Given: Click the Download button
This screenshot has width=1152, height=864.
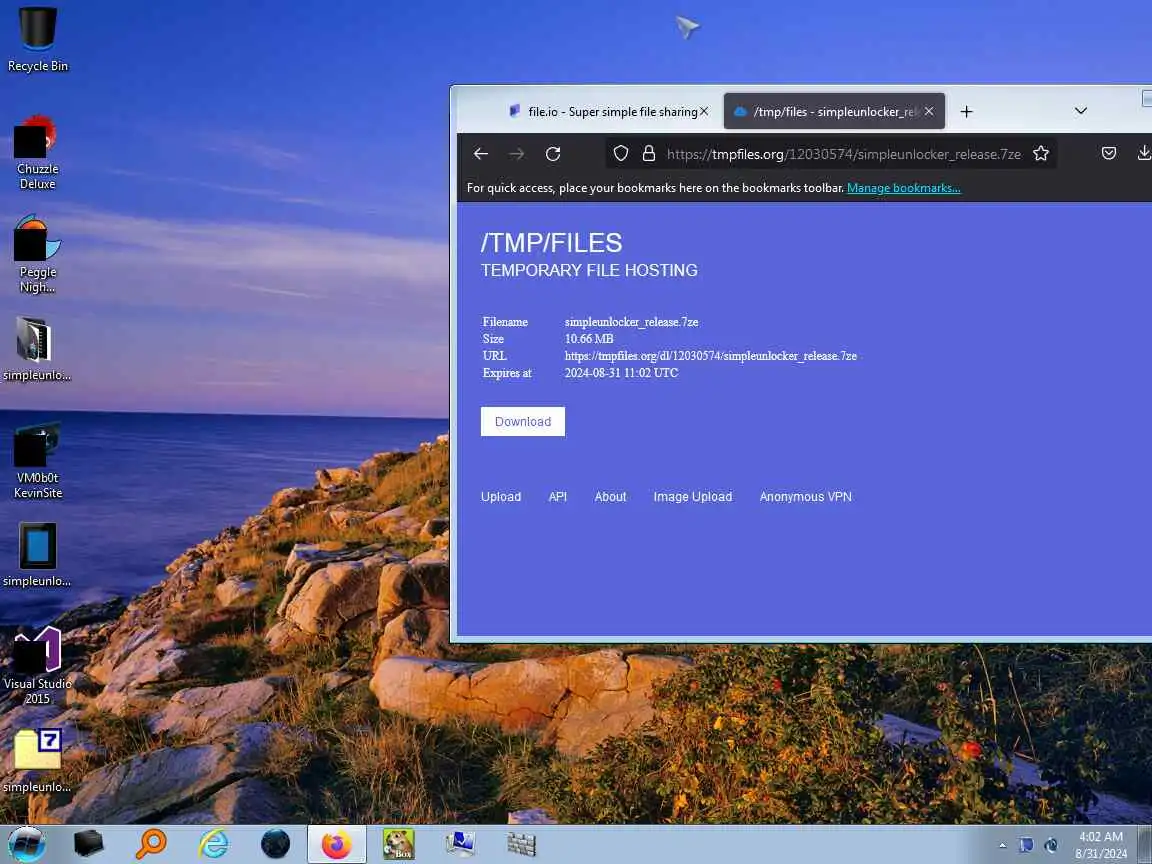Looking at the screenshot, I should [522, 422].
